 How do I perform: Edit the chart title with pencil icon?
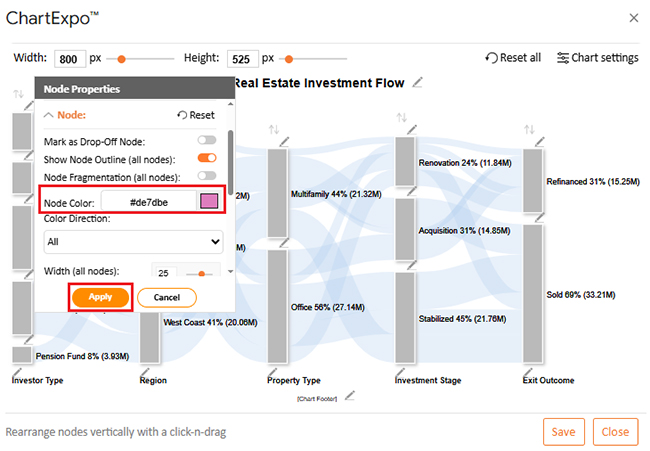418,83
